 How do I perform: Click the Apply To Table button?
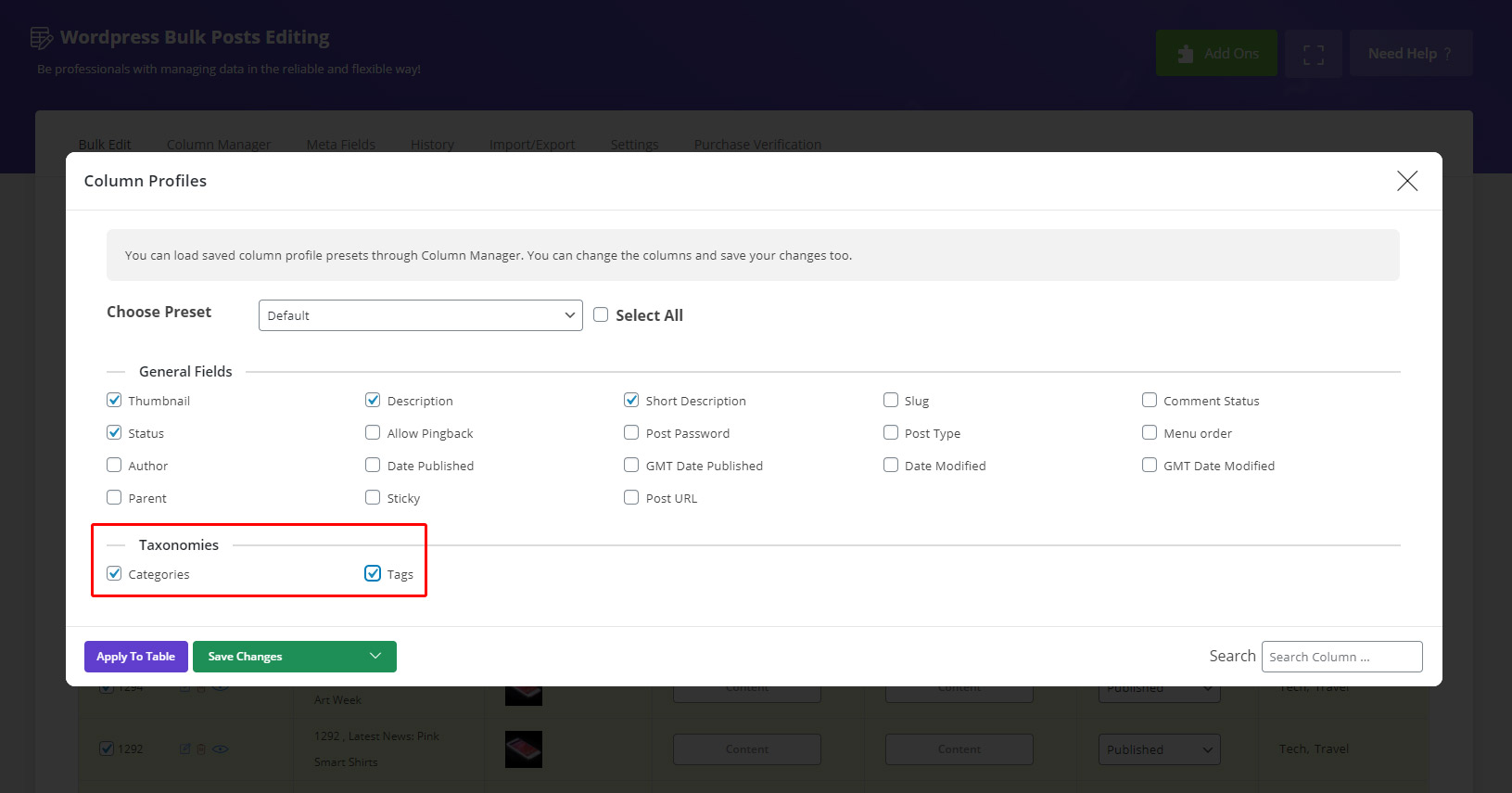pos(136,657)
